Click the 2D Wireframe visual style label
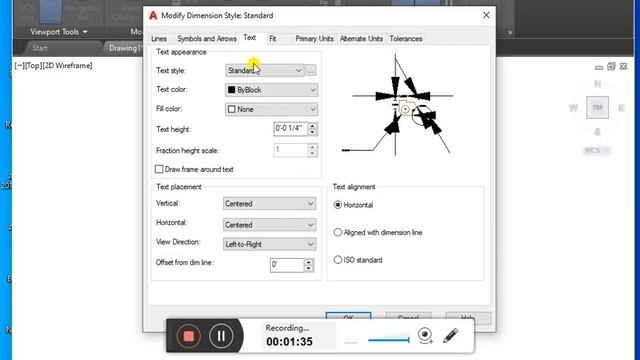Viewport: 640px width, 360px height. tap(67, 66)
